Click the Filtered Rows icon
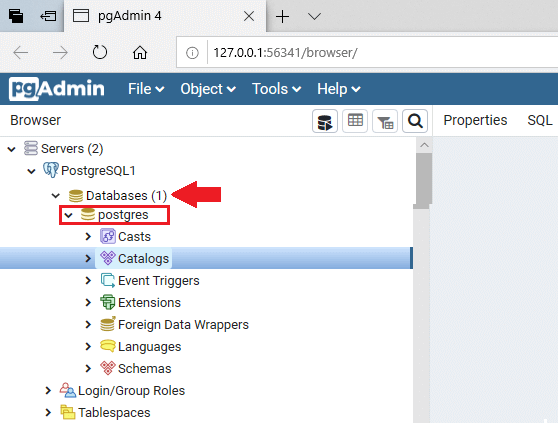558x423 pixels. [x=385, y=121]
